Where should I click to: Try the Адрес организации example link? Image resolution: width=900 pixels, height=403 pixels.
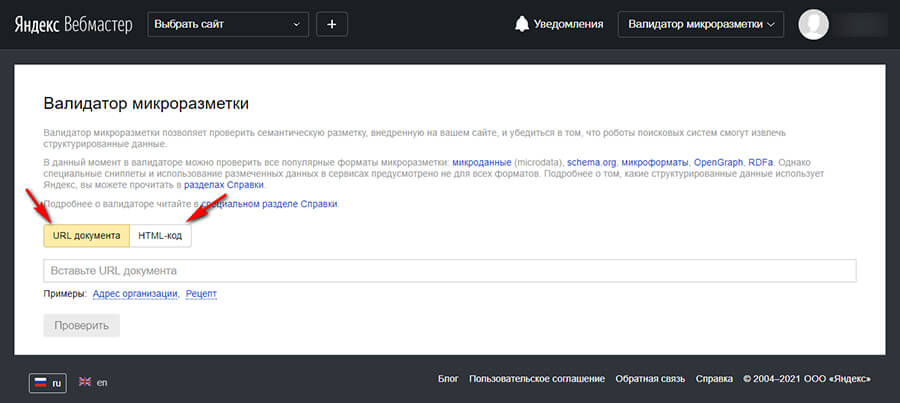click(x=135, y=294)
